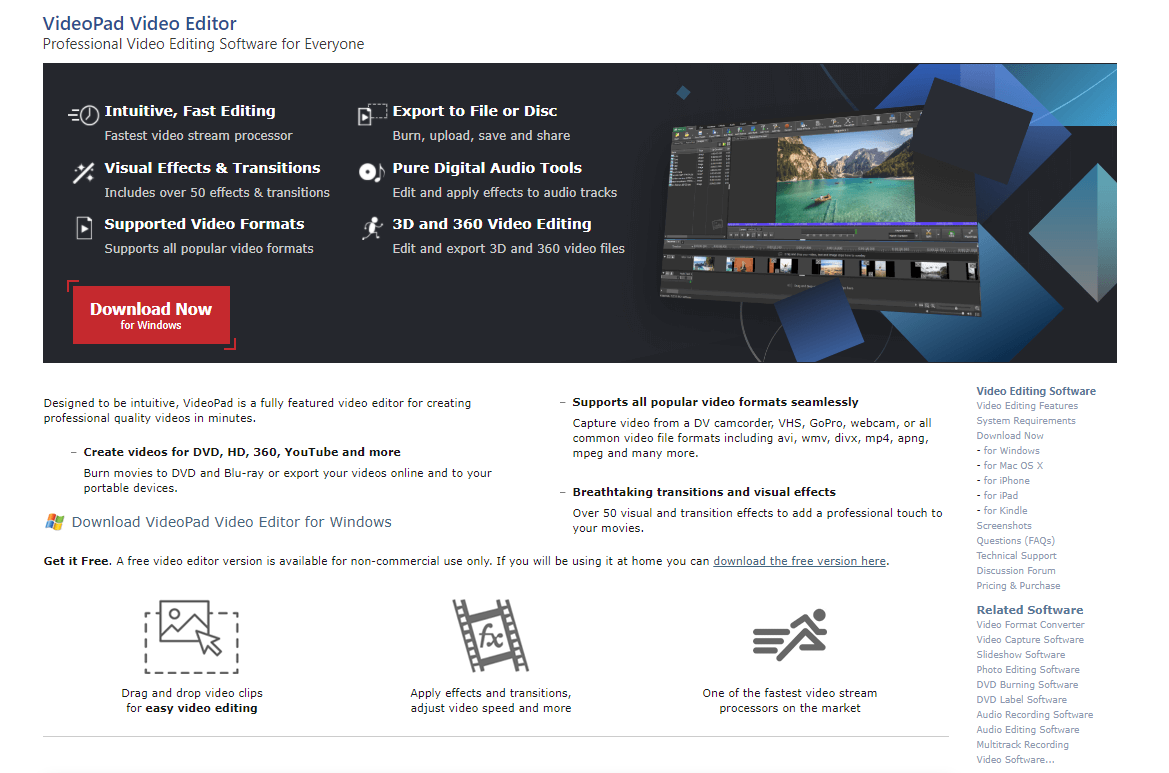Screen dimensions: 1169x773
Task: Select the 'for Mac OS X' download link
Action: 1013,465
